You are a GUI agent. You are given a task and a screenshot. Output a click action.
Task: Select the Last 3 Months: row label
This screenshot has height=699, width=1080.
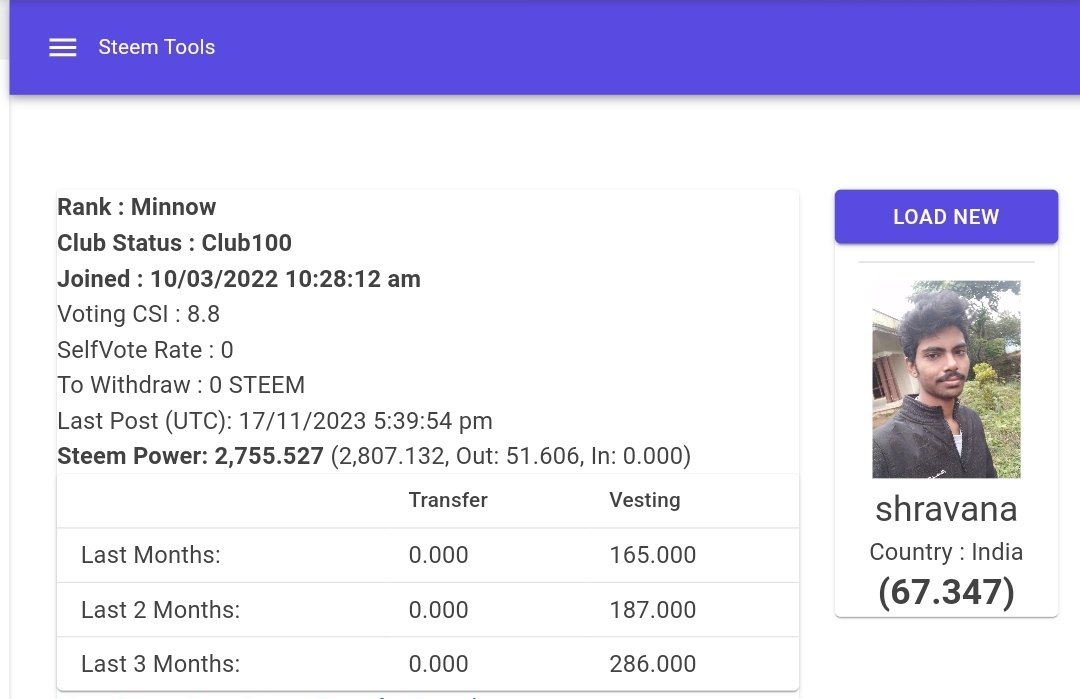pyautogui.click(x=160, y=664)
